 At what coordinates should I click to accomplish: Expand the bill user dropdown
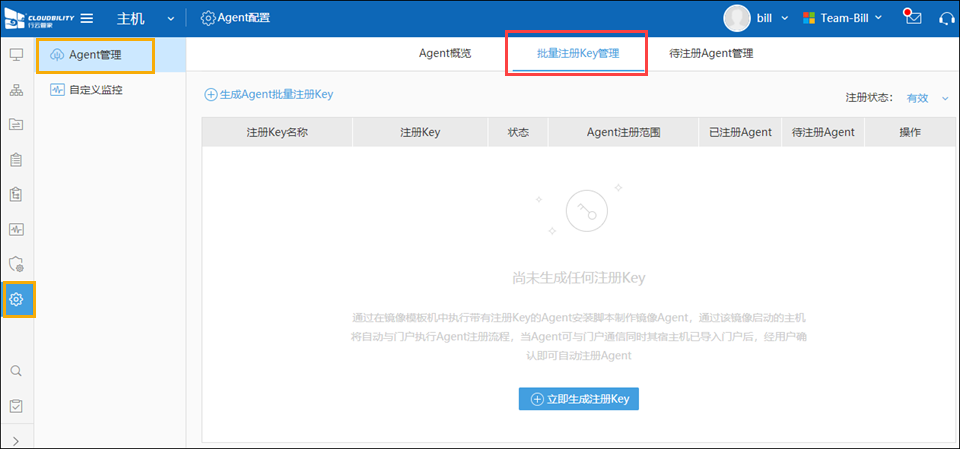[785, 18]
